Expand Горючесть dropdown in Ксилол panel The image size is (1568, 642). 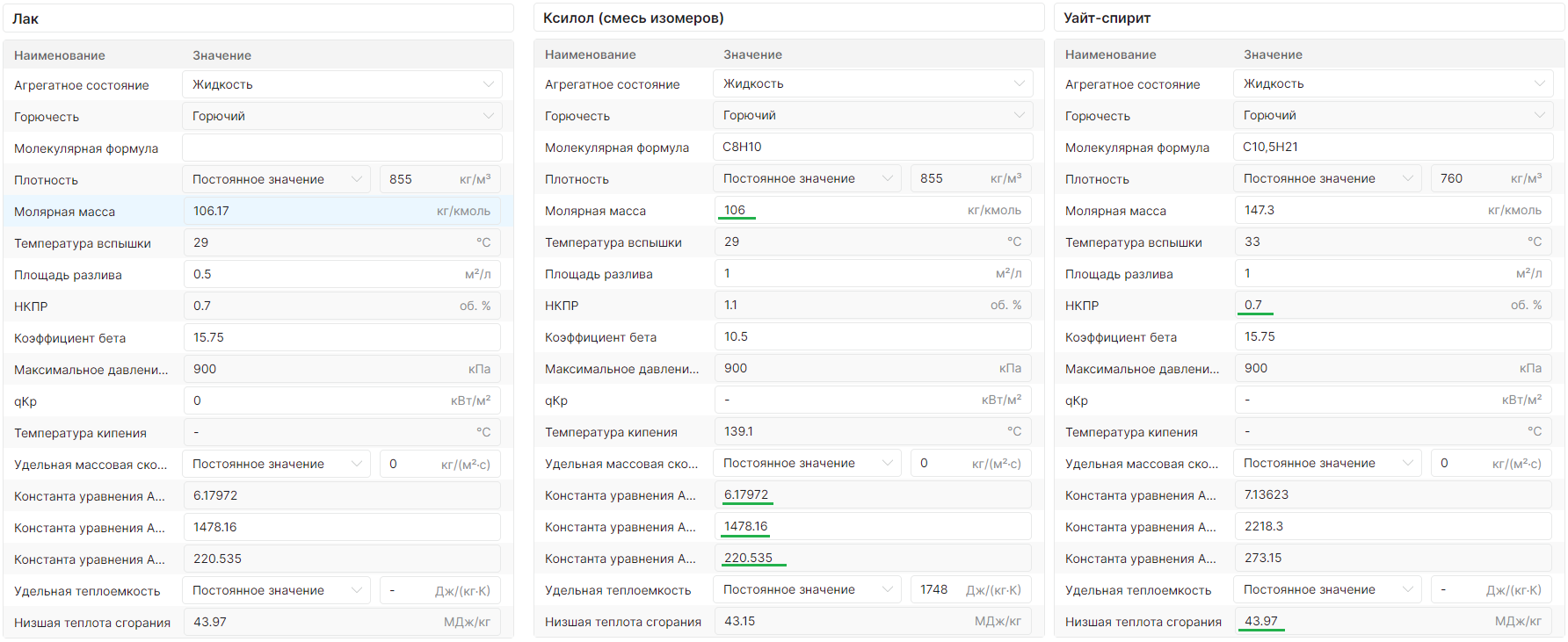click(873, 115)
